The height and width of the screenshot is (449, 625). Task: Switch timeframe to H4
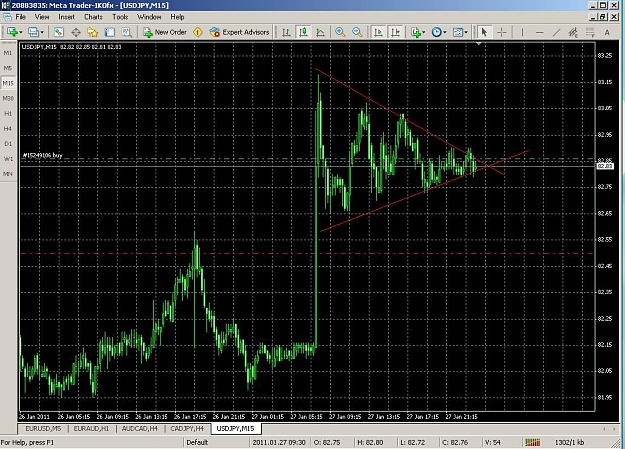(x=8, y=128)
